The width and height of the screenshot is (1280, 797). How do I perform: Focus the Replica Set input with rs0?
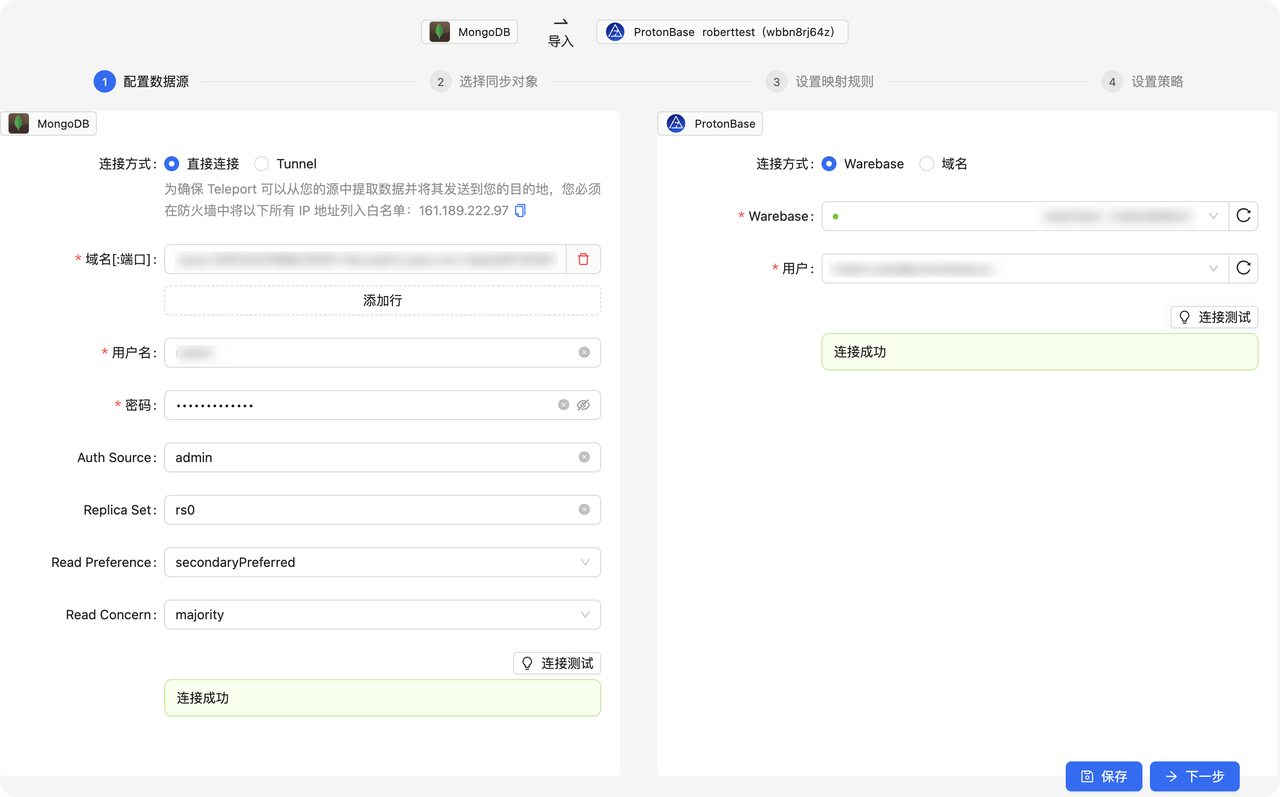coord(382,509)
